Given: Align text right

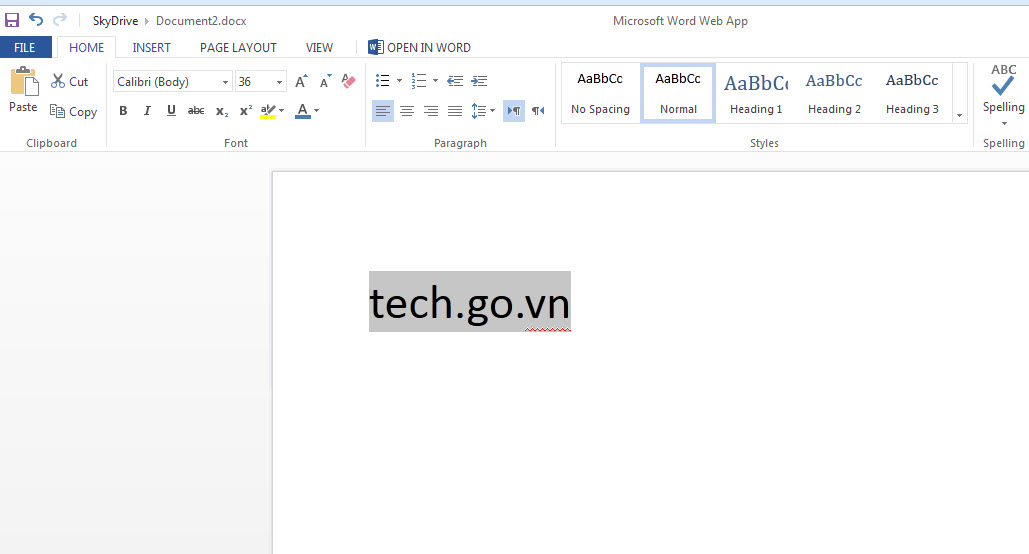Looking at the screenshot, I should click(430, 111).
